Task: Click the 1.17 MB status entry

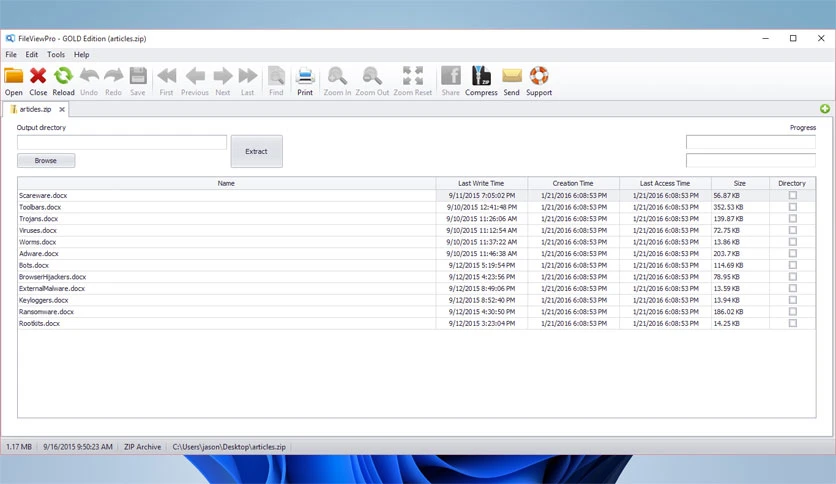Action: click(x=19, y=447)
